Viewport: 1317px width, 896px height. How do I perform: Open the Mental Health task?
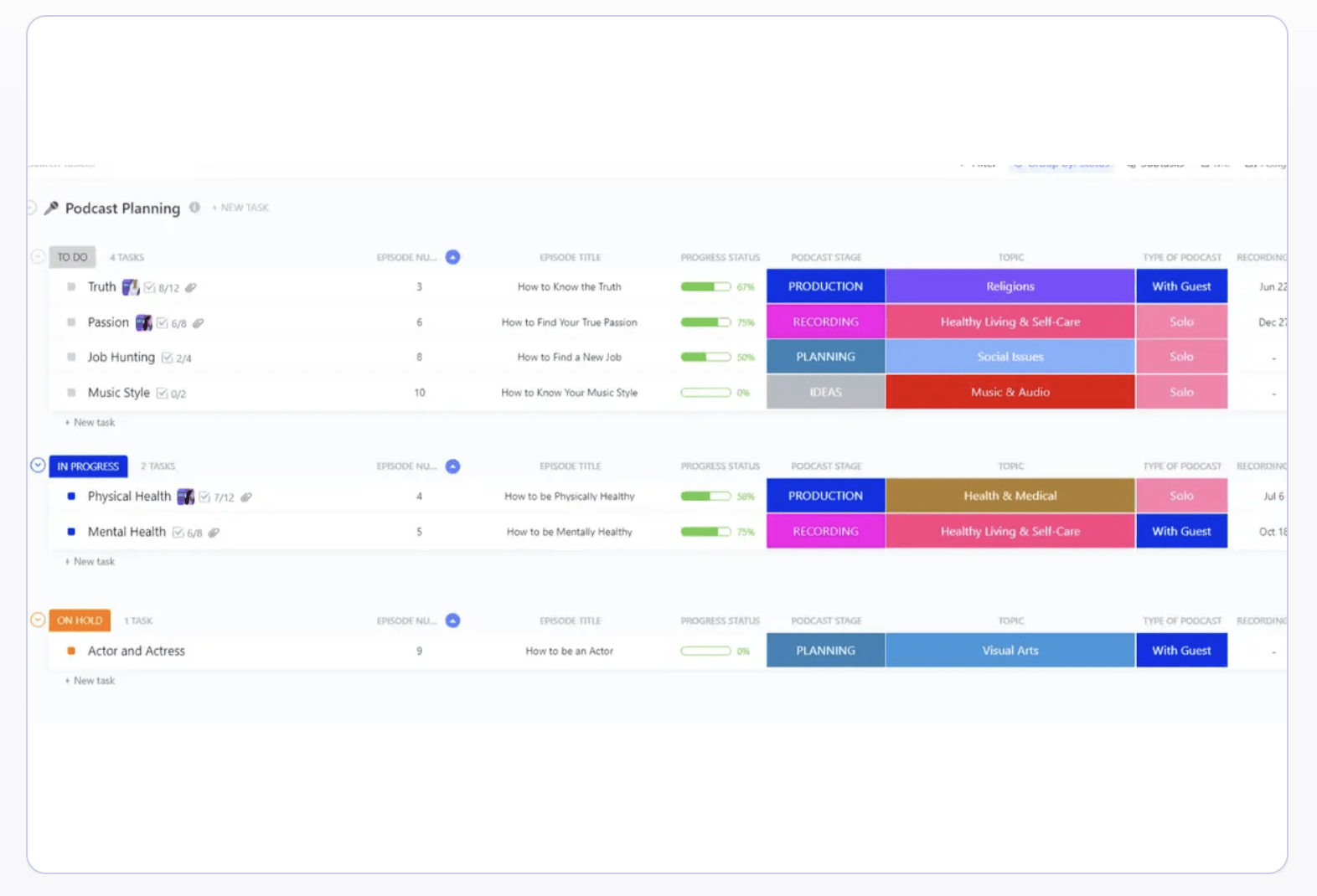click(127, 532)
